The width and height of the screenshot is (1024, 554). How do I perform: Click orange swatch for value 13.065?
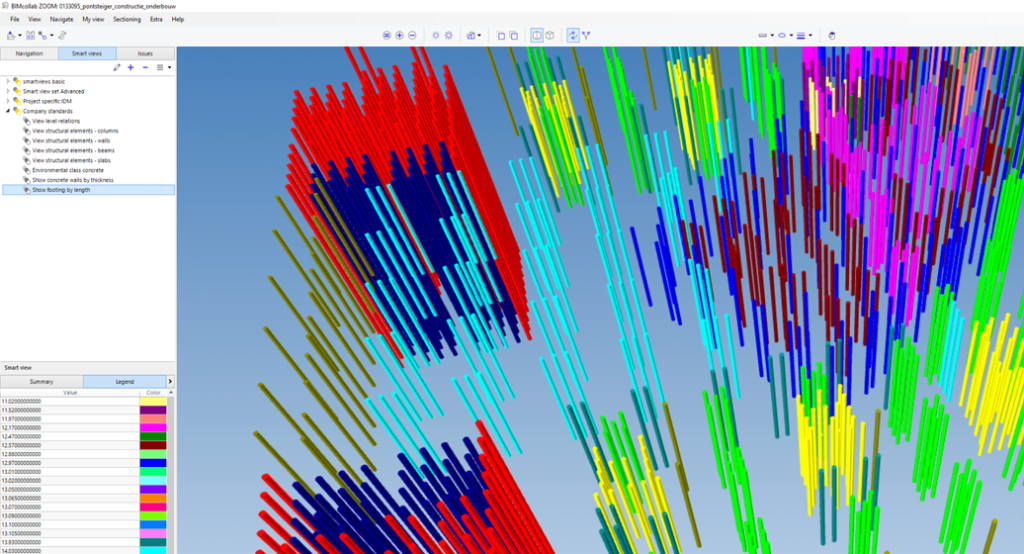tap(153, 498)
